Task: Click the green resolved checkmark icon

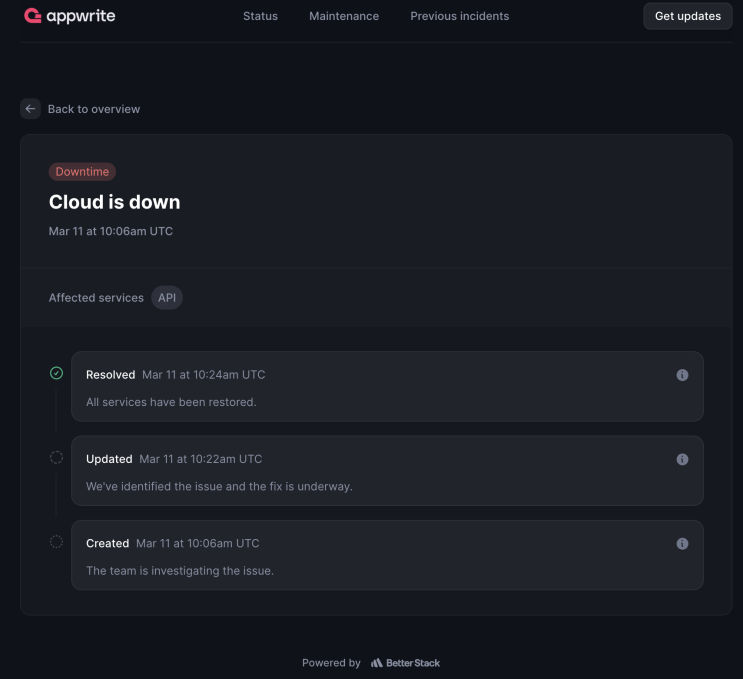Action: point(56,373)
